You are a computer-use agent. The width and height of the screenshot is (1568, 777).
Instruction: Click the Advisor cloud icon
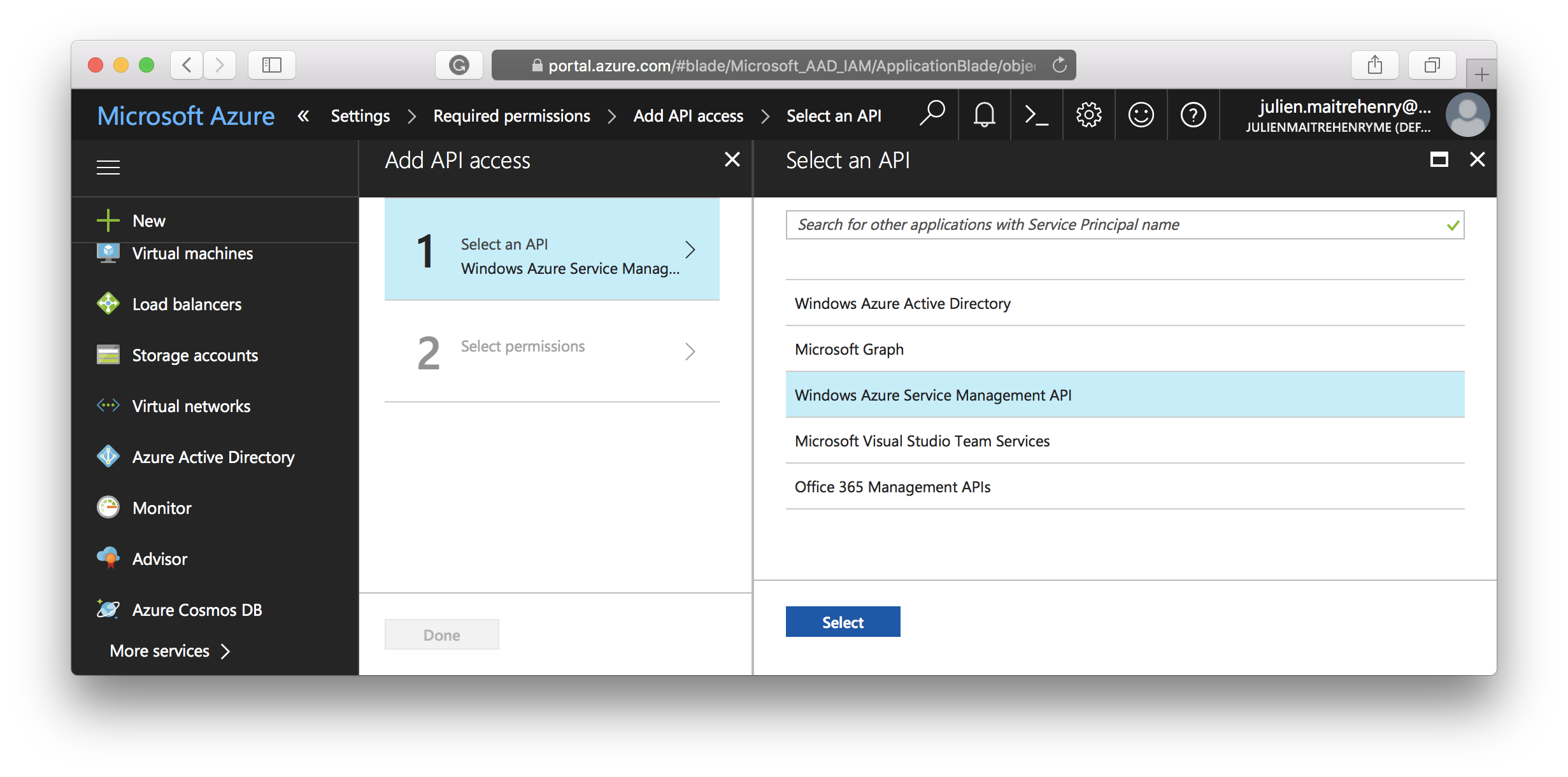pos(108,558)
